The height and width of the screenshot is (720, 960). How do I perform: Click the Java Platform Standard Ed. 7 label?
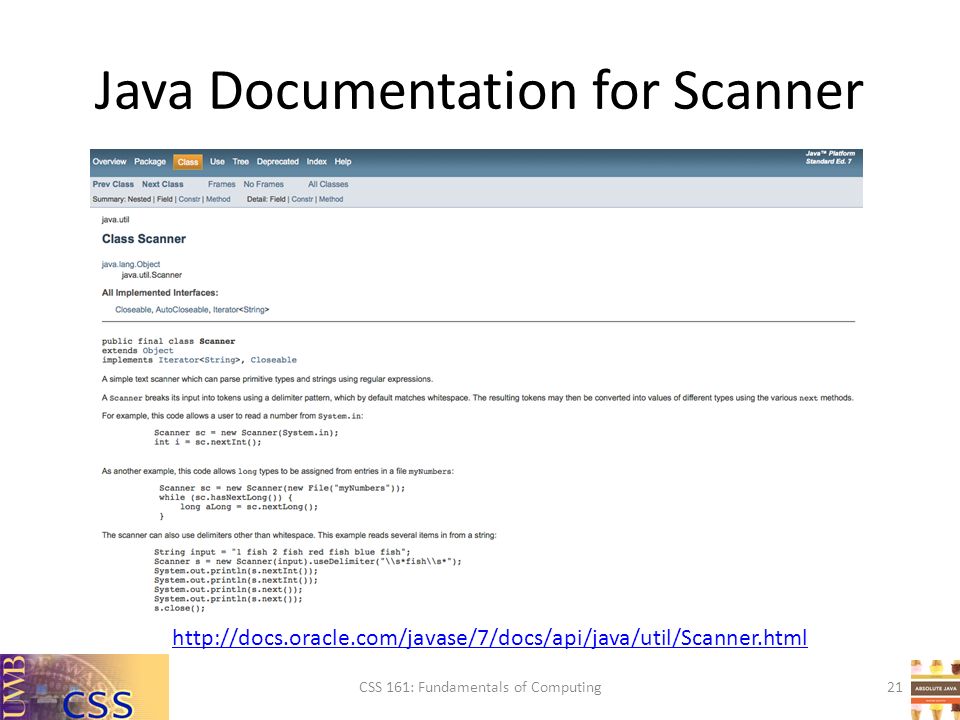coord(830,157)
